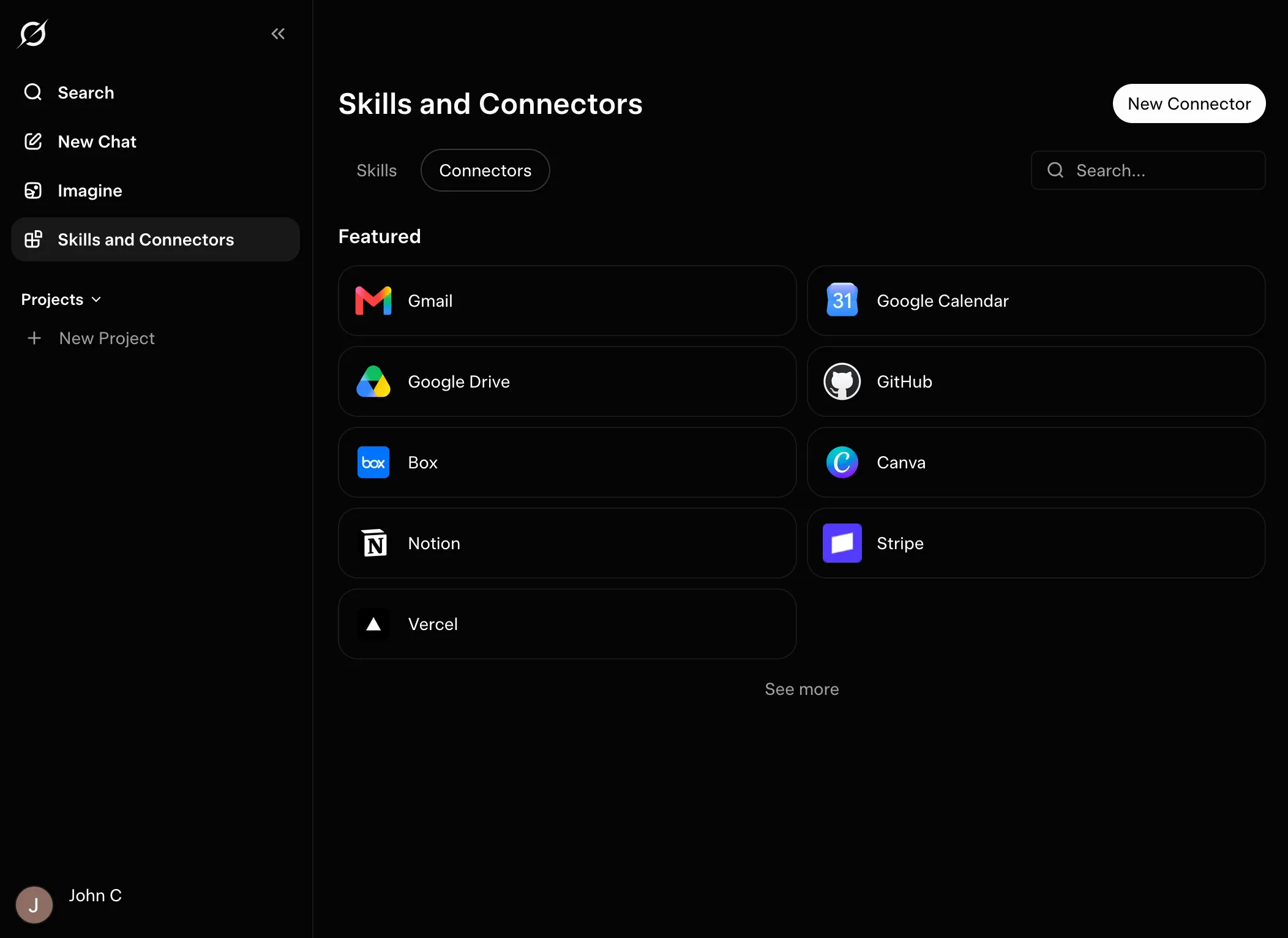The image size is (1288, 938).
Task: Open Skills and Connectors sidebar item
Action: tap(155, 239)
